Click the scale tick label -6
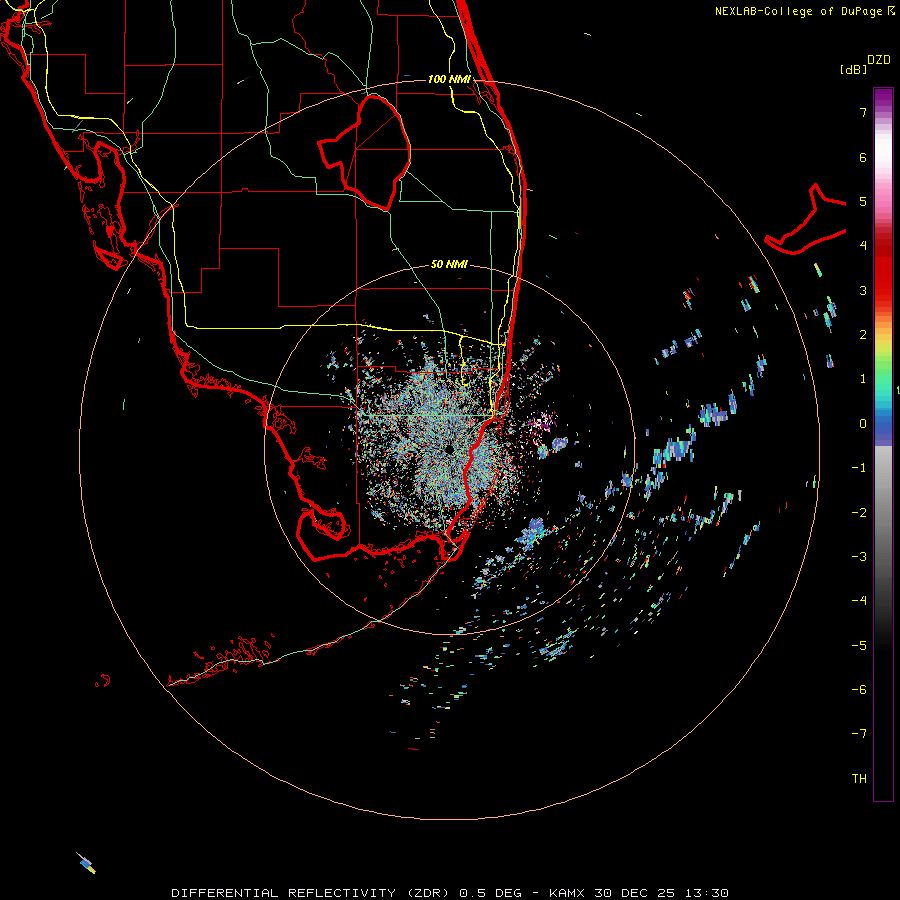900x900 pixels. pyautogui.click(x=859, y=689)
